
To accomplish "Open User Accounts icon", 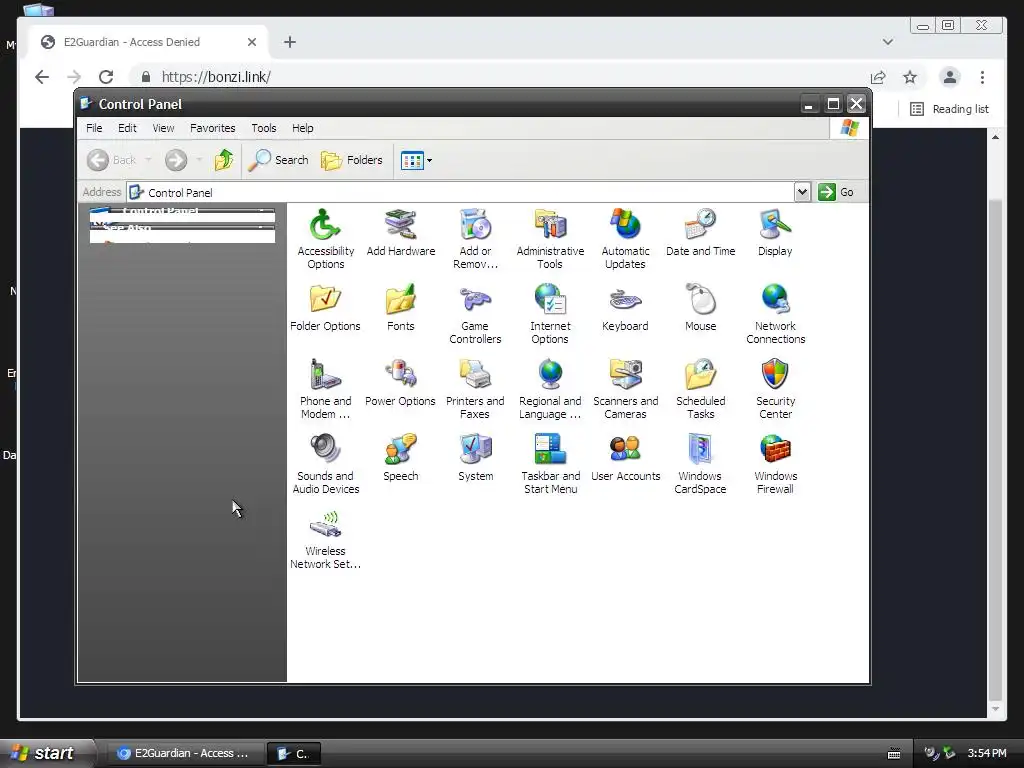I will click(x=625, y=458).
